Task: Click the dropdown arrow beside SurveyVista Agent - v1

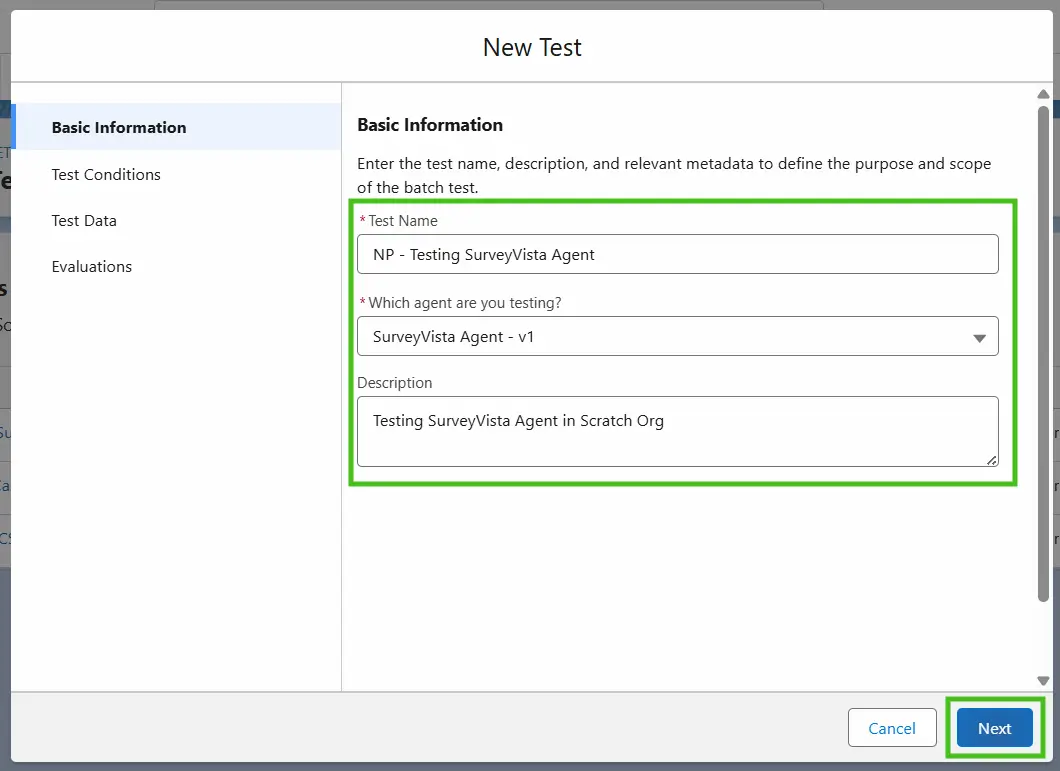Action: tap(980, 338)
